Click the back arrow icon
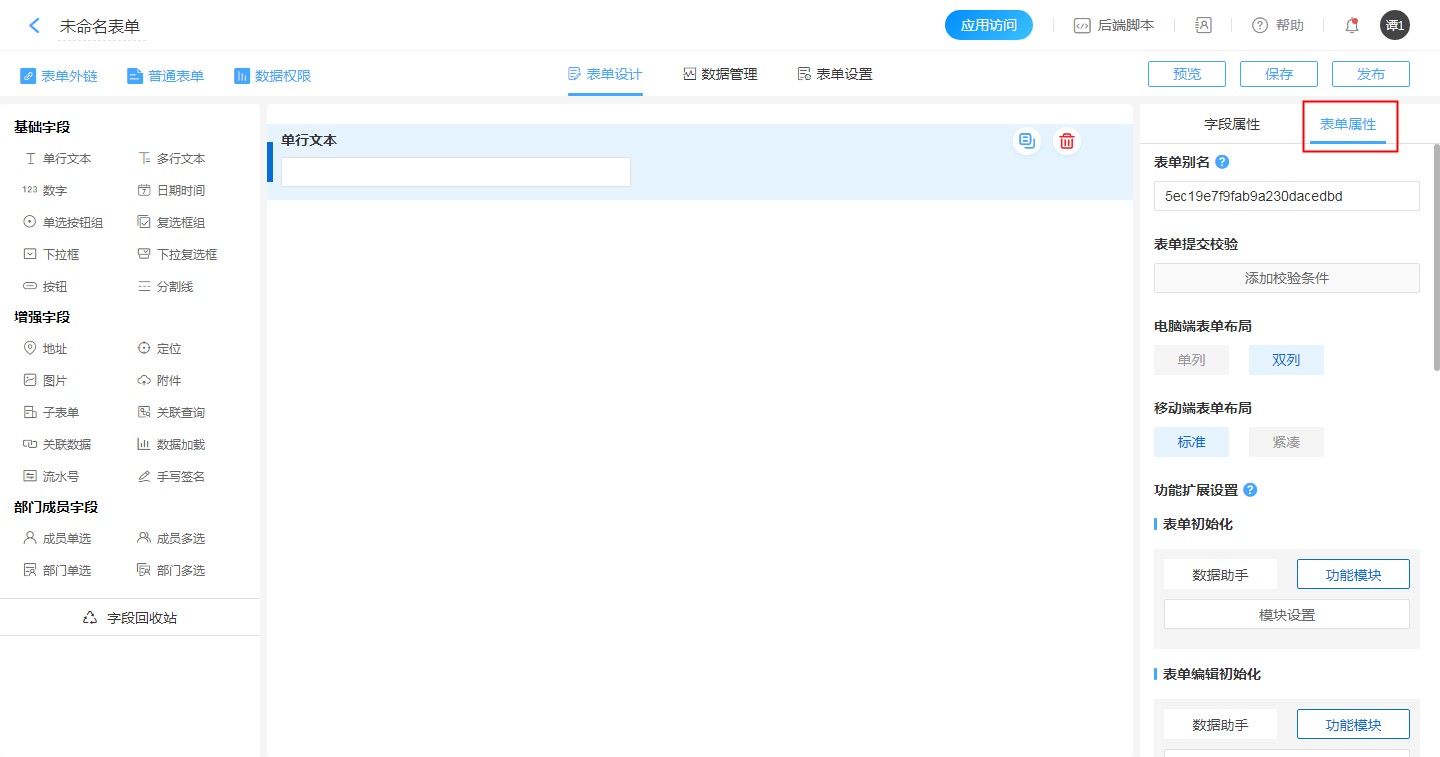 [34, 26]
